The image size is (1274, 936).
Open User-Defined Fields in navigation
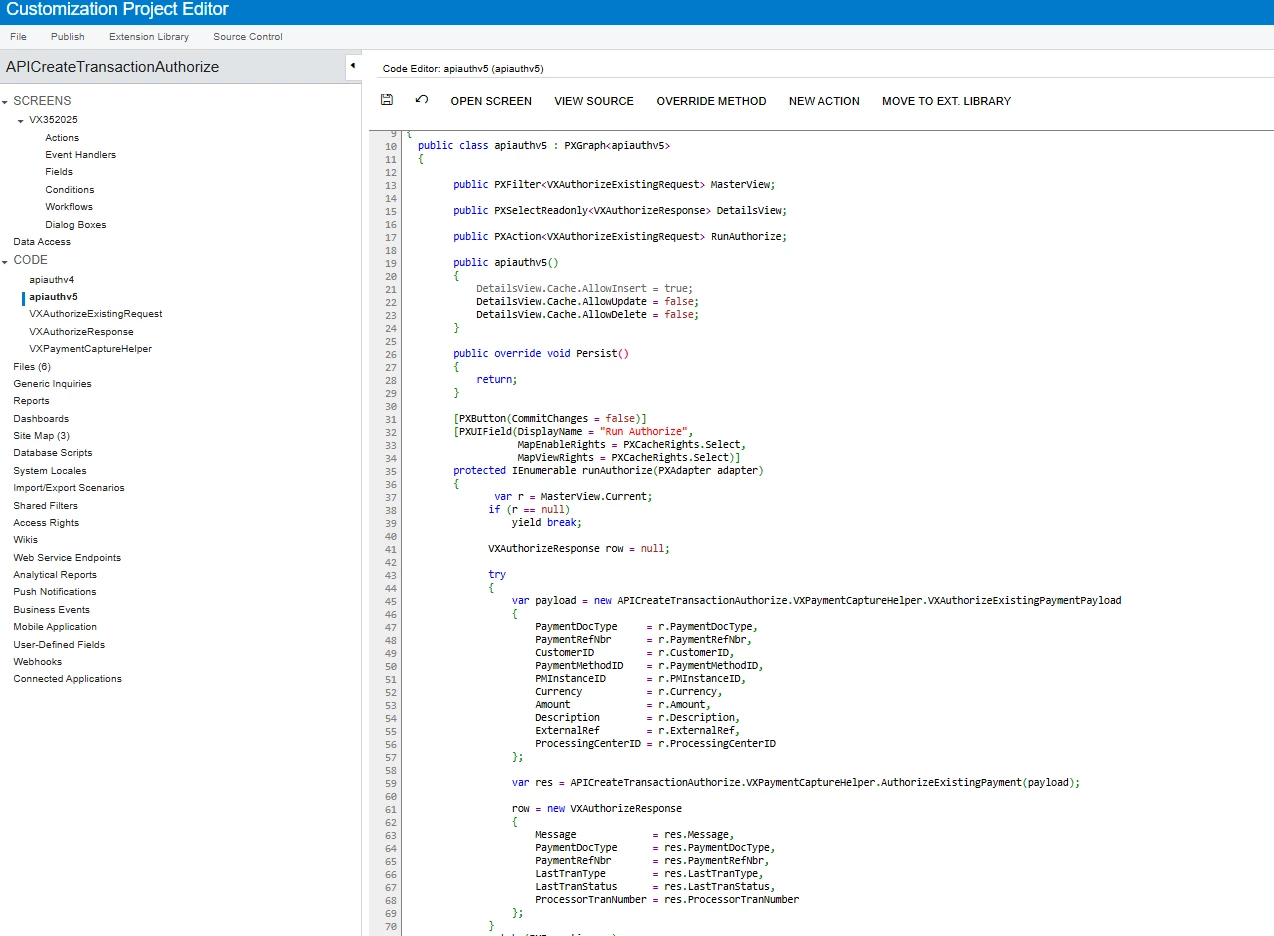[59, 645]
